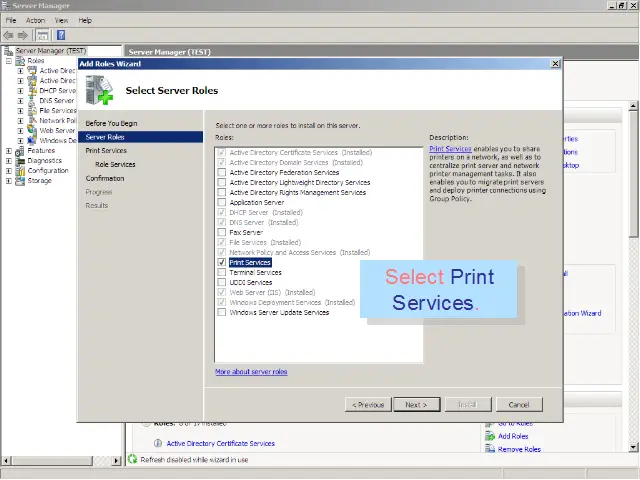
Task: Open the Help menu
Action: (85, 20)
